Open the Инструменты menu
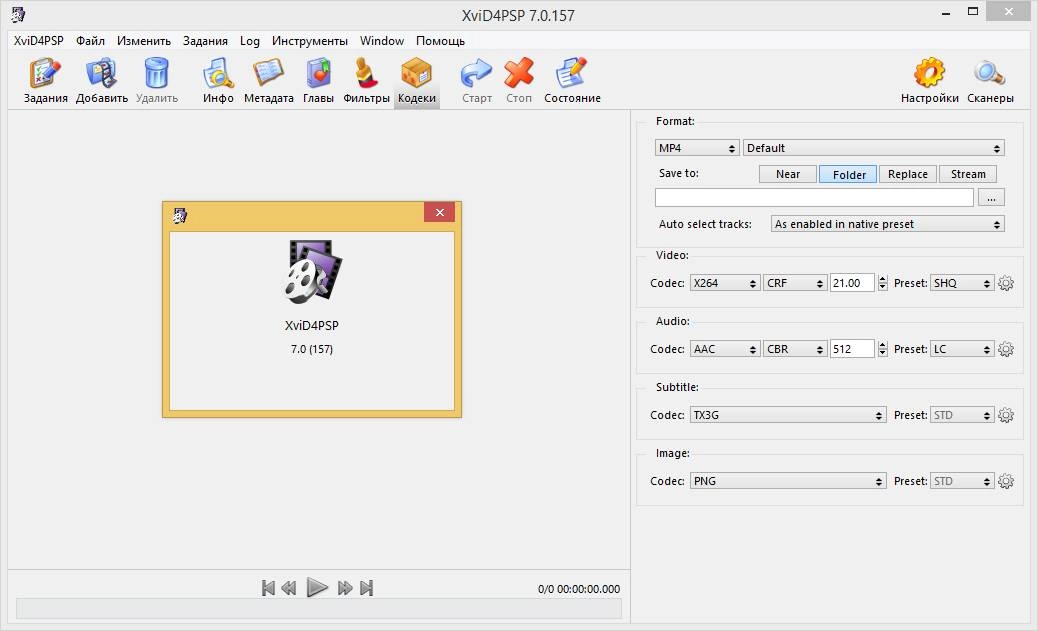Screen dimensions: 1038x631 point(309,40)
